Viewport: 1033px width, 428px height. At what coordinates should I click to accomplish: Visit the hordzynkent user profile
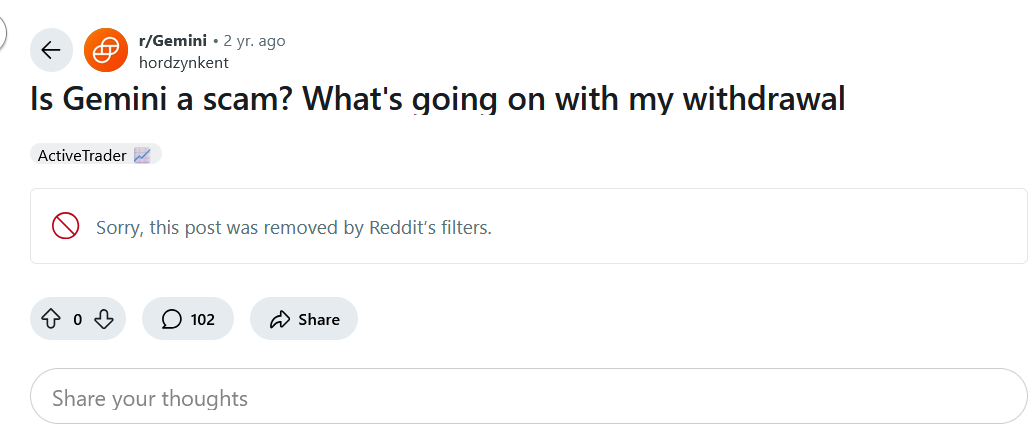(184, 62)
